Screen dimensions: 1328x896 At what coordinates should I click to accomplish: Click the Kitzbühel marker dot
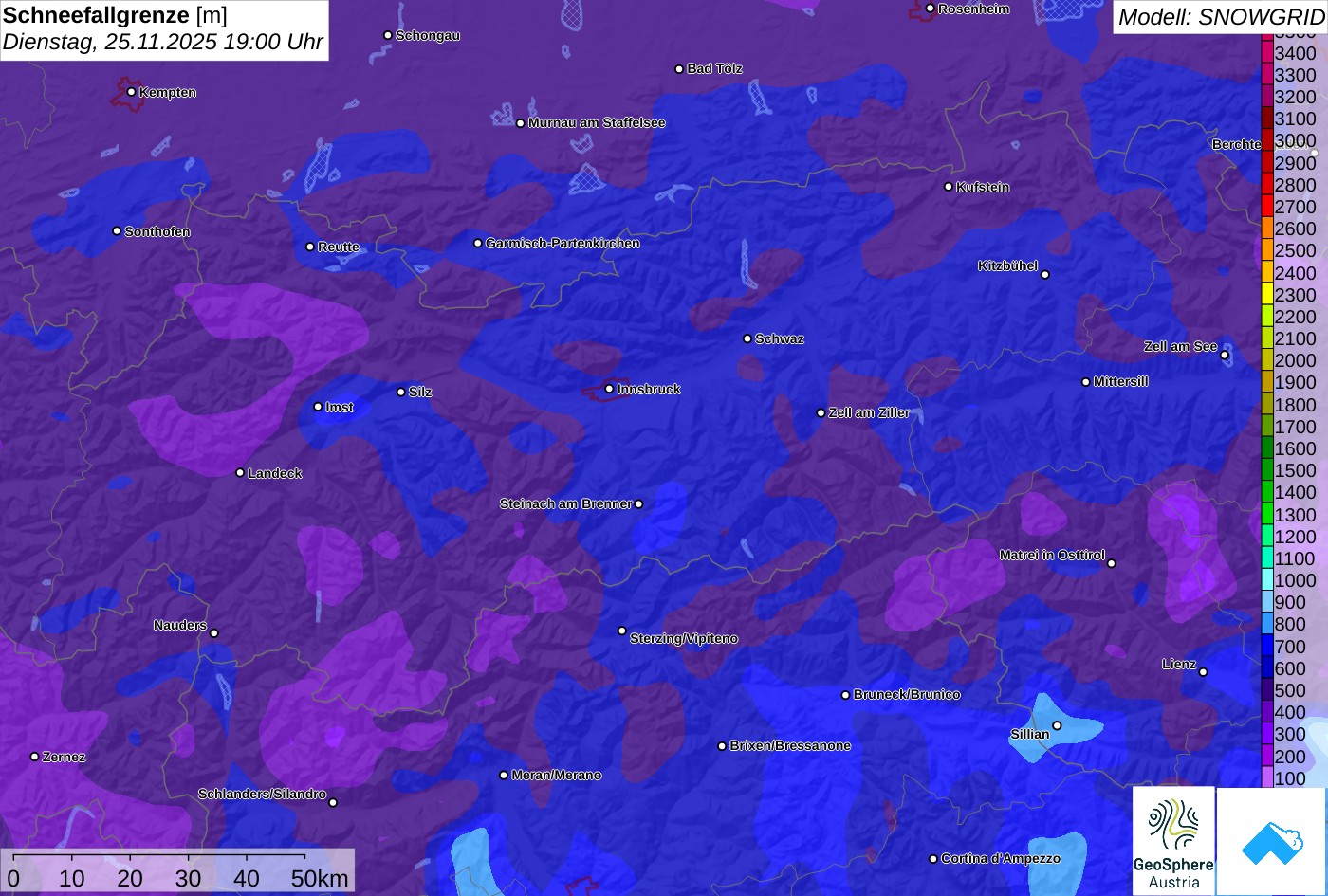point(1045,275)
